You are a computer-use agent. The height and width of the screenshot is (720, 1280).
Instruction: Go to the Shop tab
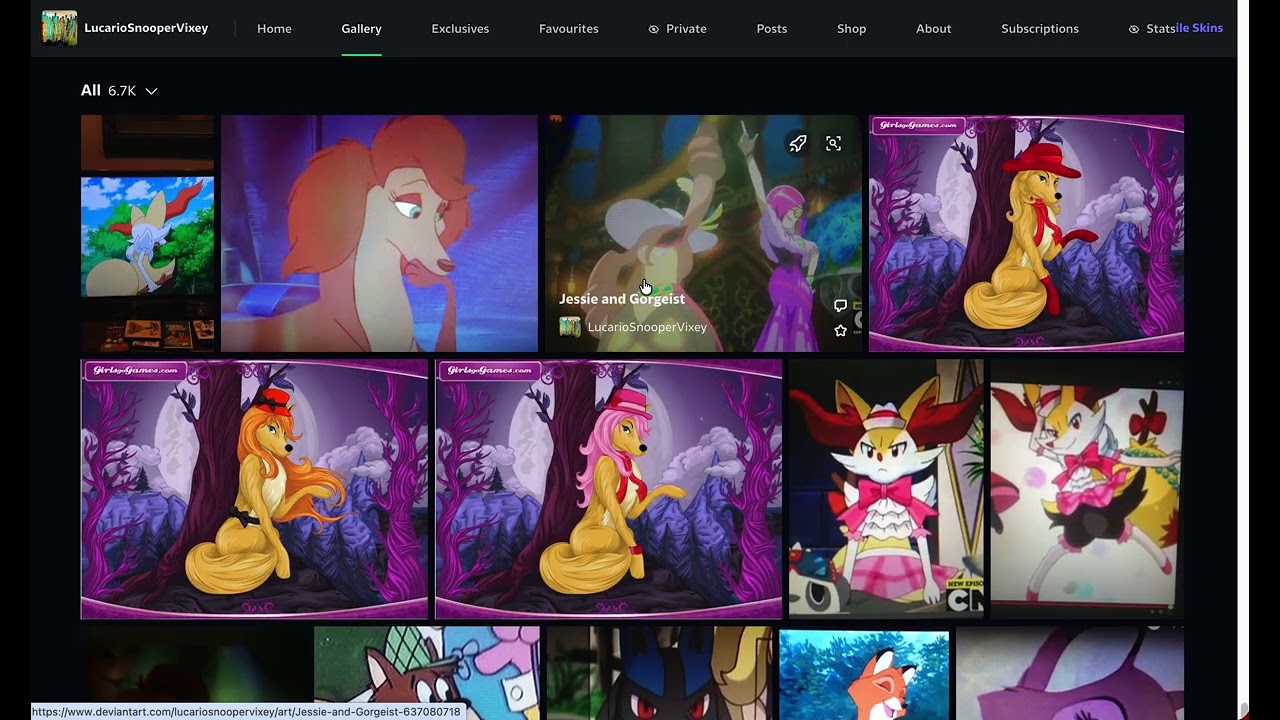[851, 29]
